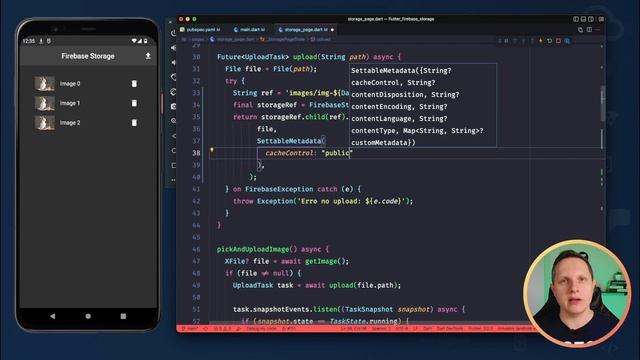Tap the Android recent apps button
This screenshot has height=360, width=640.
tap(123, 316)
